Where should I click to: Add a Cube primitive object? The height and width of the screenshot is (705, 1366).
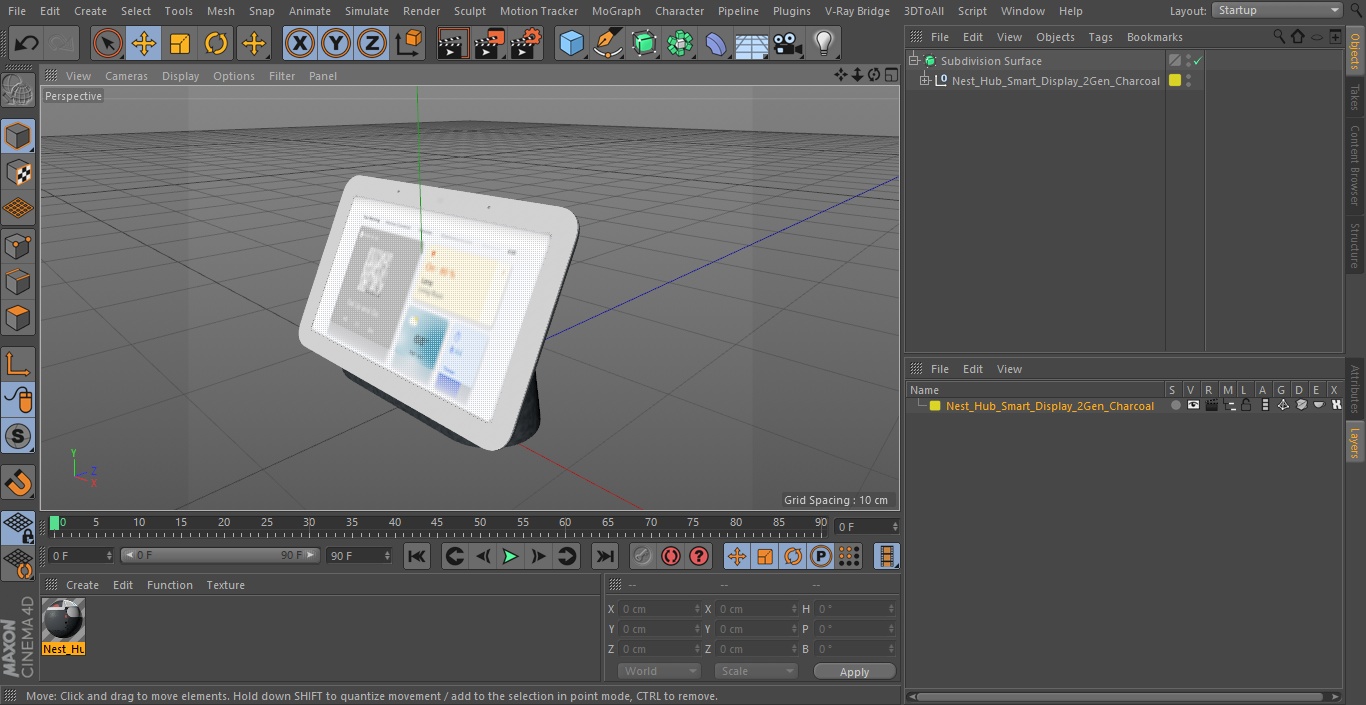pos(571,43)
